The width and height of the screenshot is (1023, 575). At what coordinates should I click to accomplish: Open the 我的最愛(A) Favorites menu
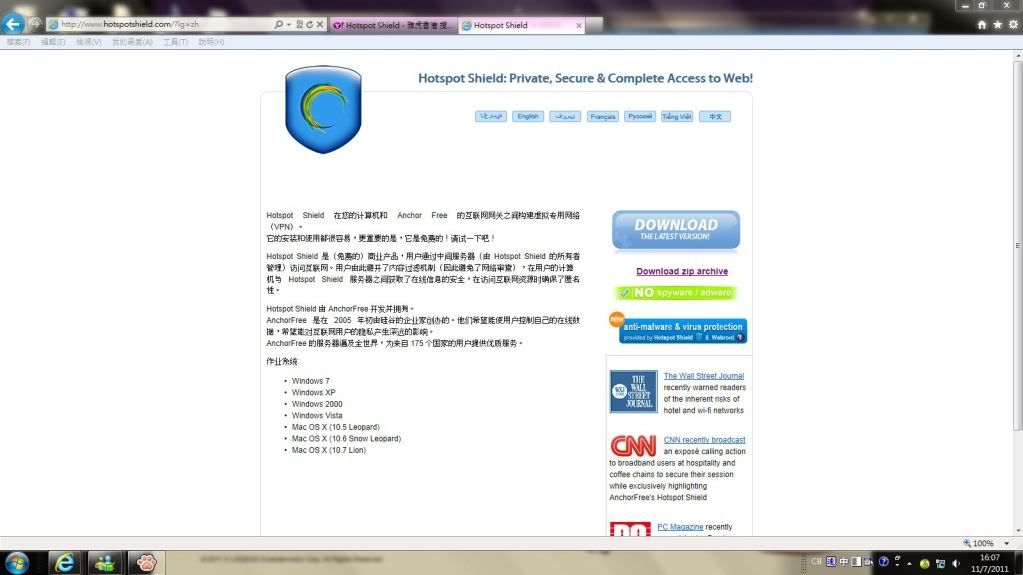point(132,42)
